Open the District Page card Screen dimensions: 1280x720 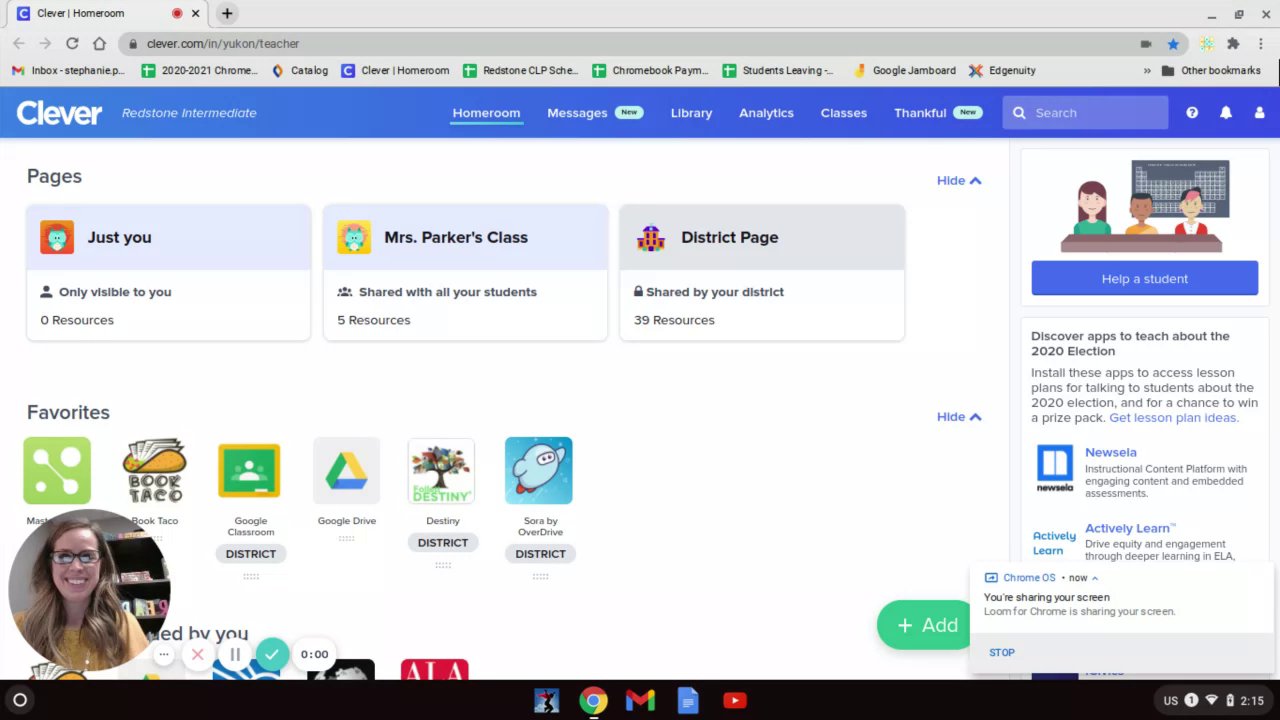coord(762,272)
